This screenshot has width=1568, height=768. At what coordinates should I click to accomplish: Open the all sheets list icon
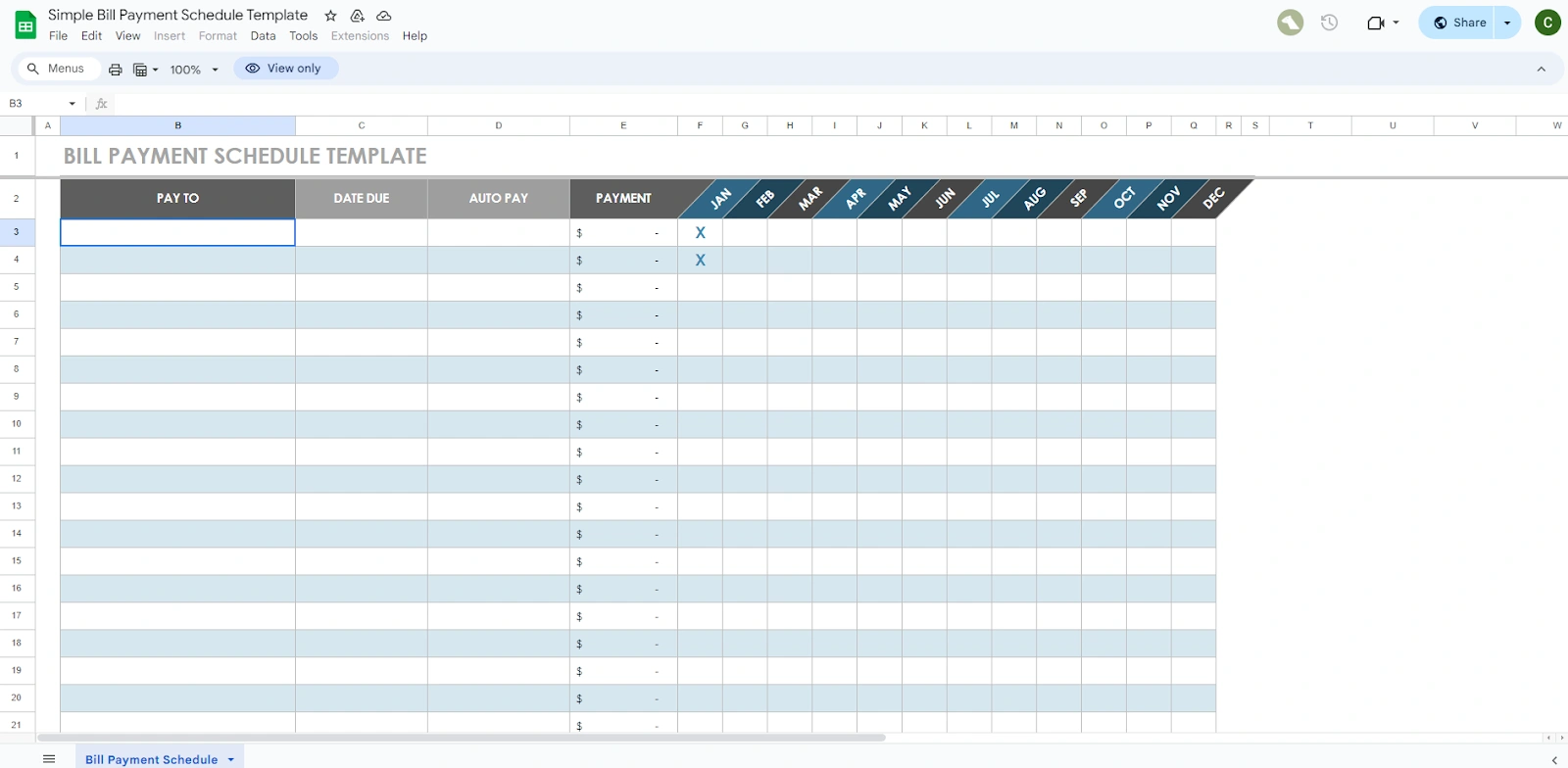[x=49, y=759]
